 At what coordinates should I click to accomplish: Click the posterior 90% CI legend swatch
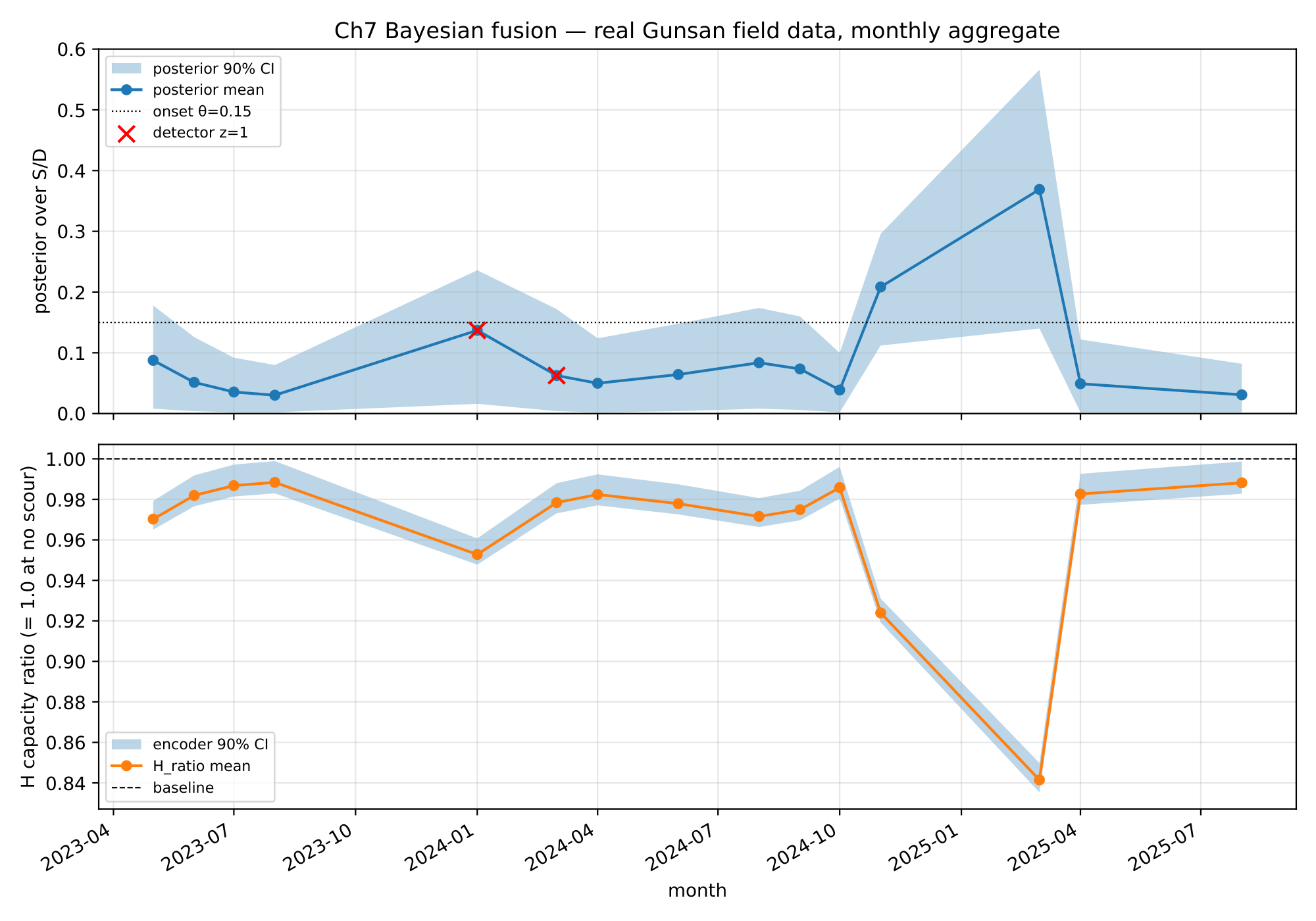(x=126, y=68)
